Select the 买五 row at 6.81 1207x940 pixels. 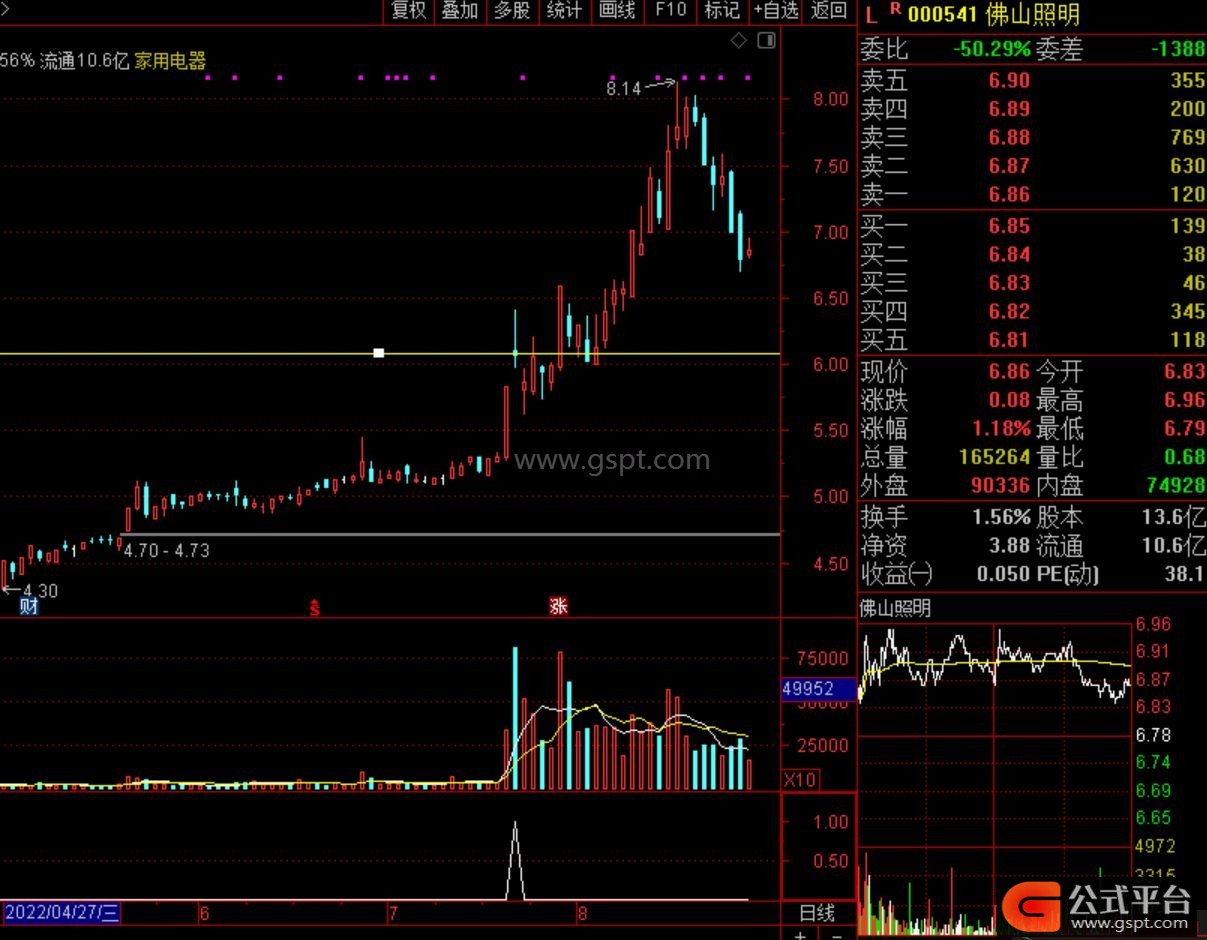pyautogui.click(x=1032, y=340)
